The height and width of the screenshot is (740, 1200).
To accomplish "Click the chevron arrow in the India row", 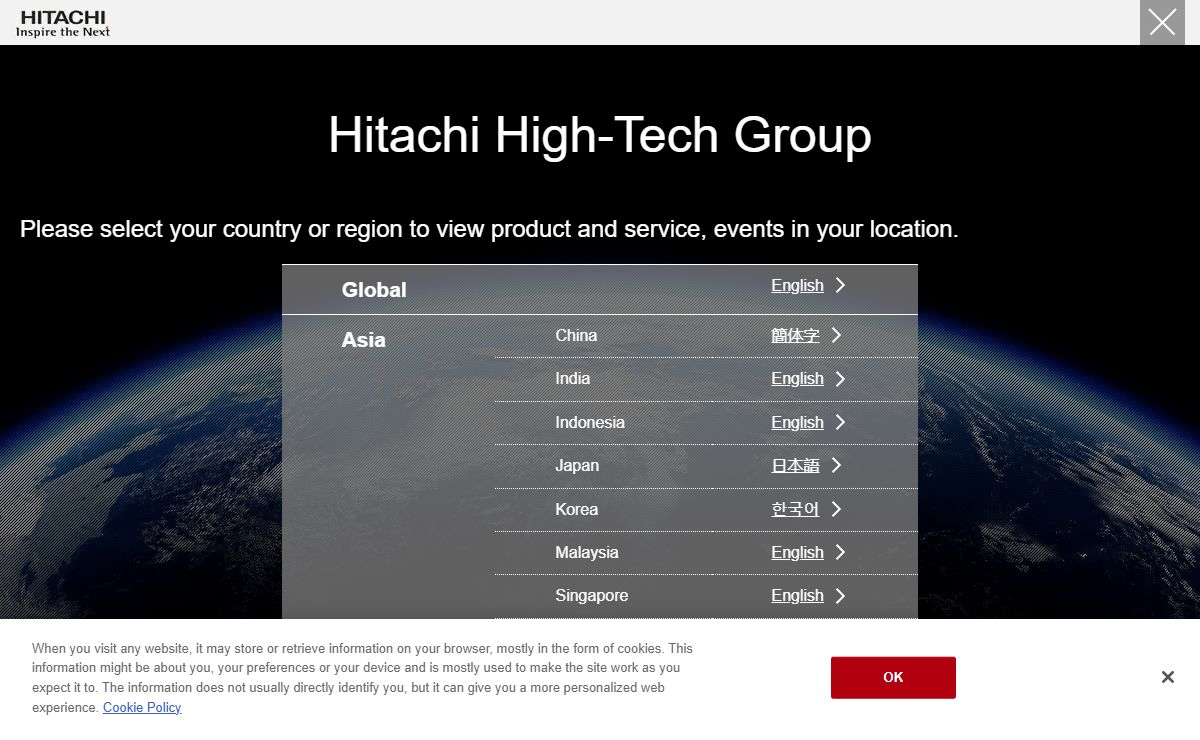I will tap(840, 379).
